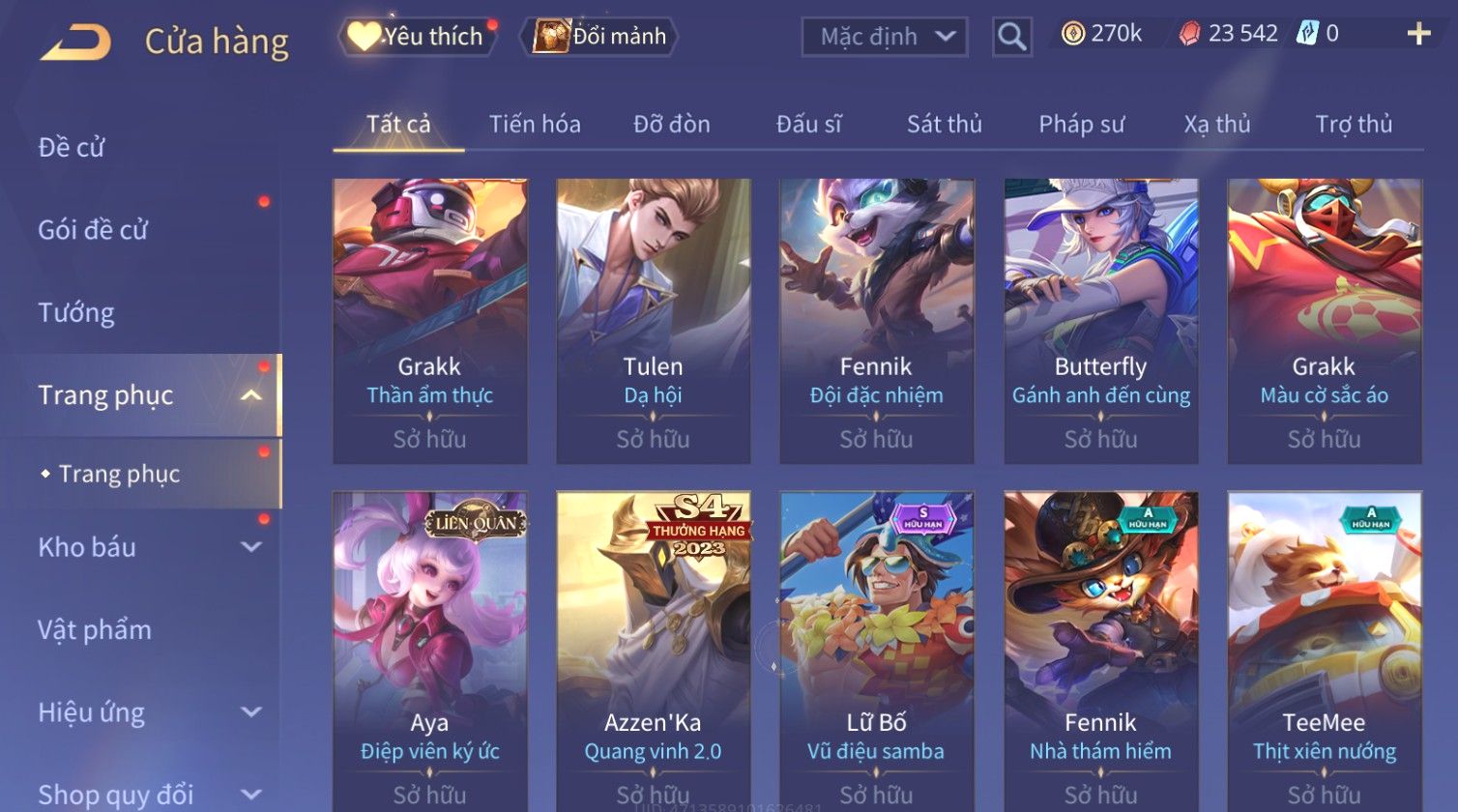Select Tulen Dạ hội skin card

click(x=654, y=321)
